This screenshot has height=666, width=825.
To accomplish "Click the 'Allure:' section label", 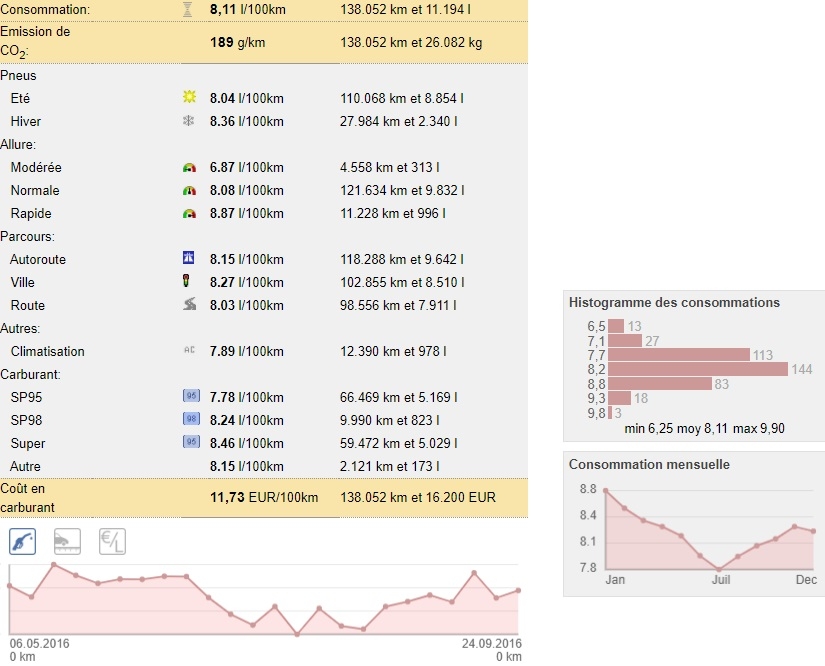I will pos(18,145).
